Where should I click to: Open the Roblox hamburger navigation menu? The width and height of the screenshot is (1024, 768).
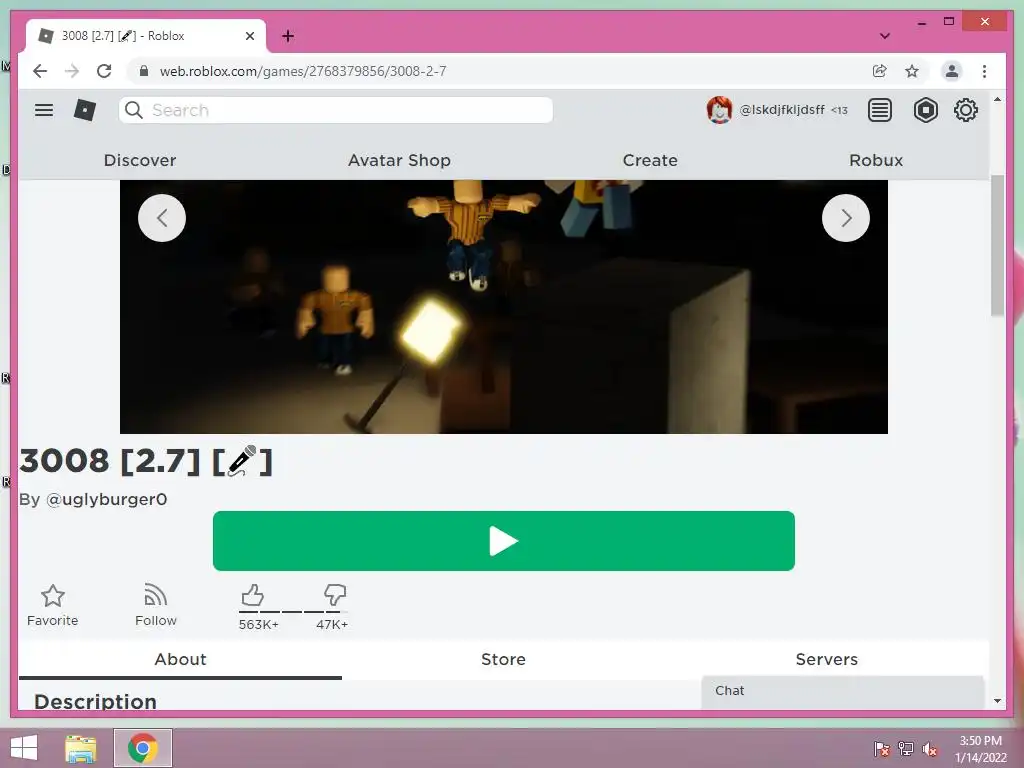point(44,110)
